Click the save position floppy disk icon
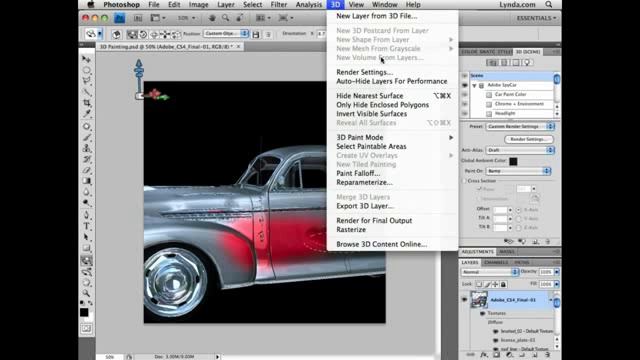 point(256,34)
